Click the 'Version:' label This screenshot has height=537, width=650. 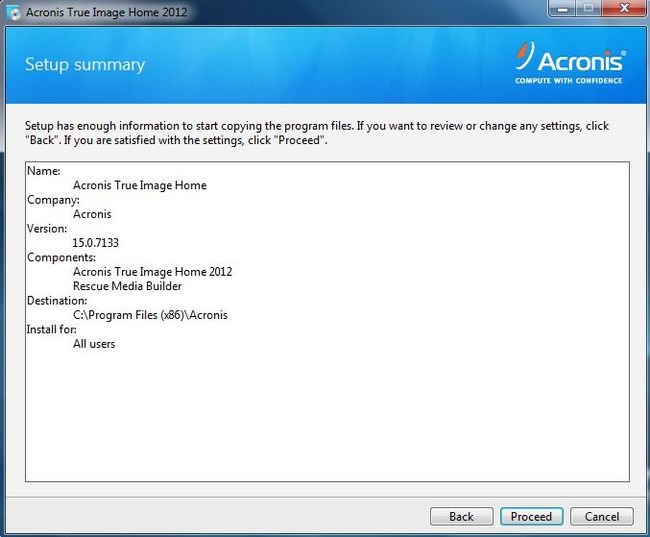(47, 228)
